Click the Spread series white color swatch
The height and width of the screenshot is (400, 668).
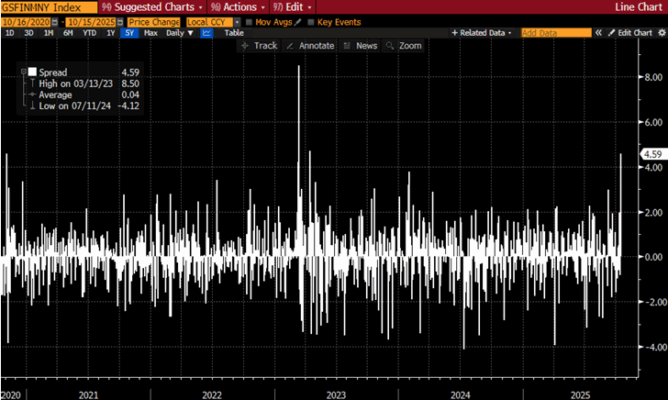tap(32, 71)
